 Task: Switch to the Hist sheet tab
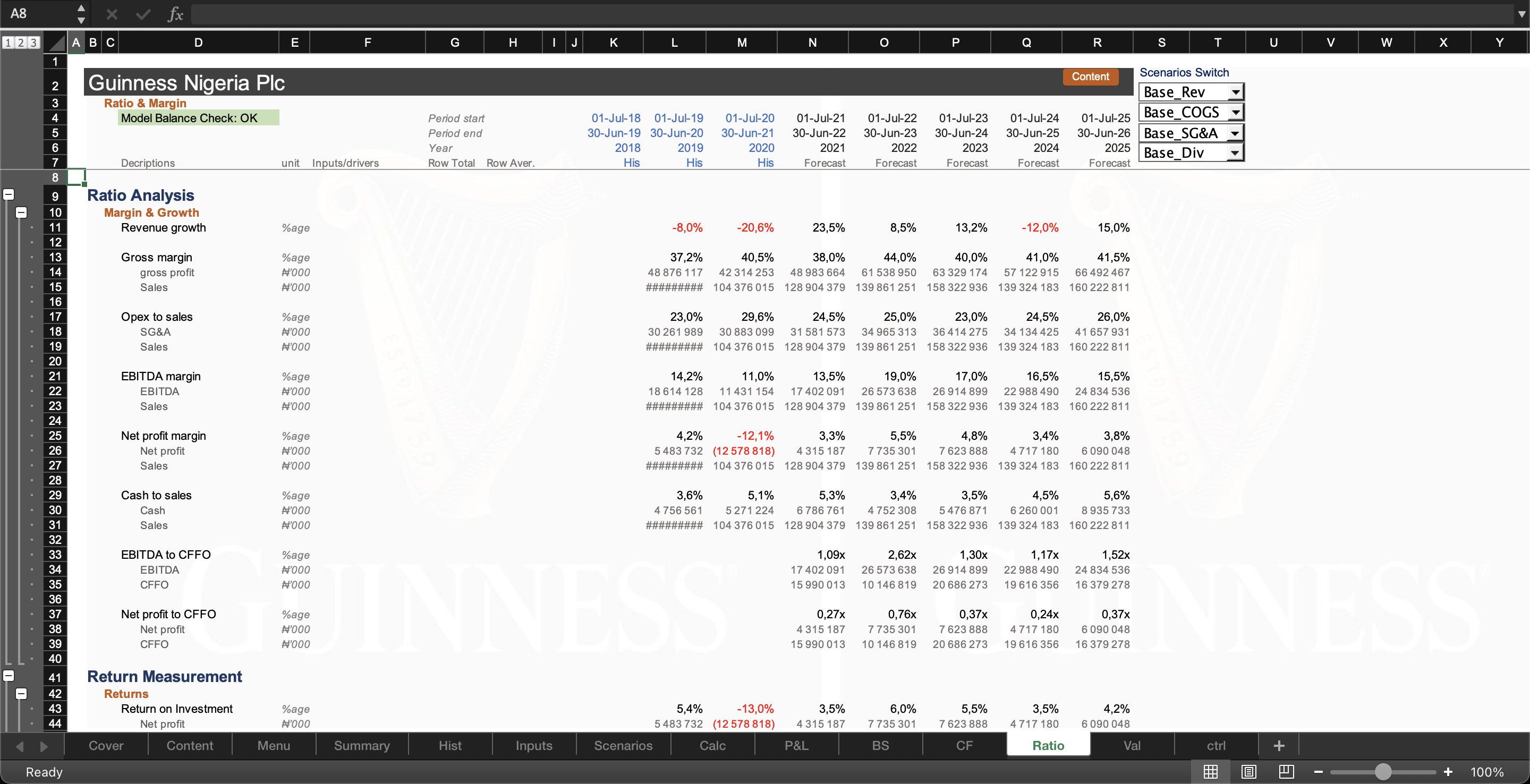point(449,745)
